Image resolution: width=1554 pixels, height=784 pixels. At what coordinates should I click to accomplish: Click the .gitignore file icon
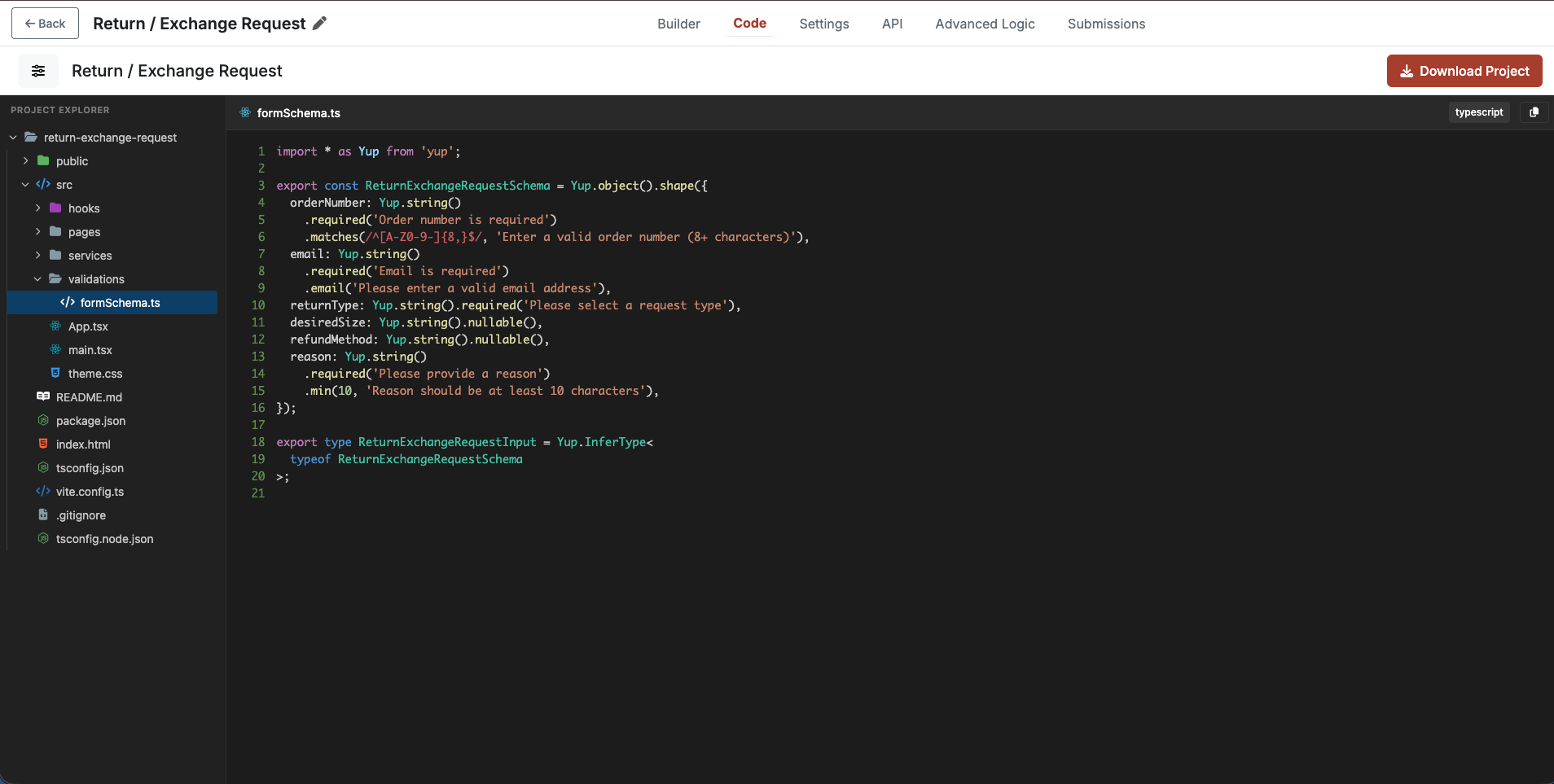43,515
